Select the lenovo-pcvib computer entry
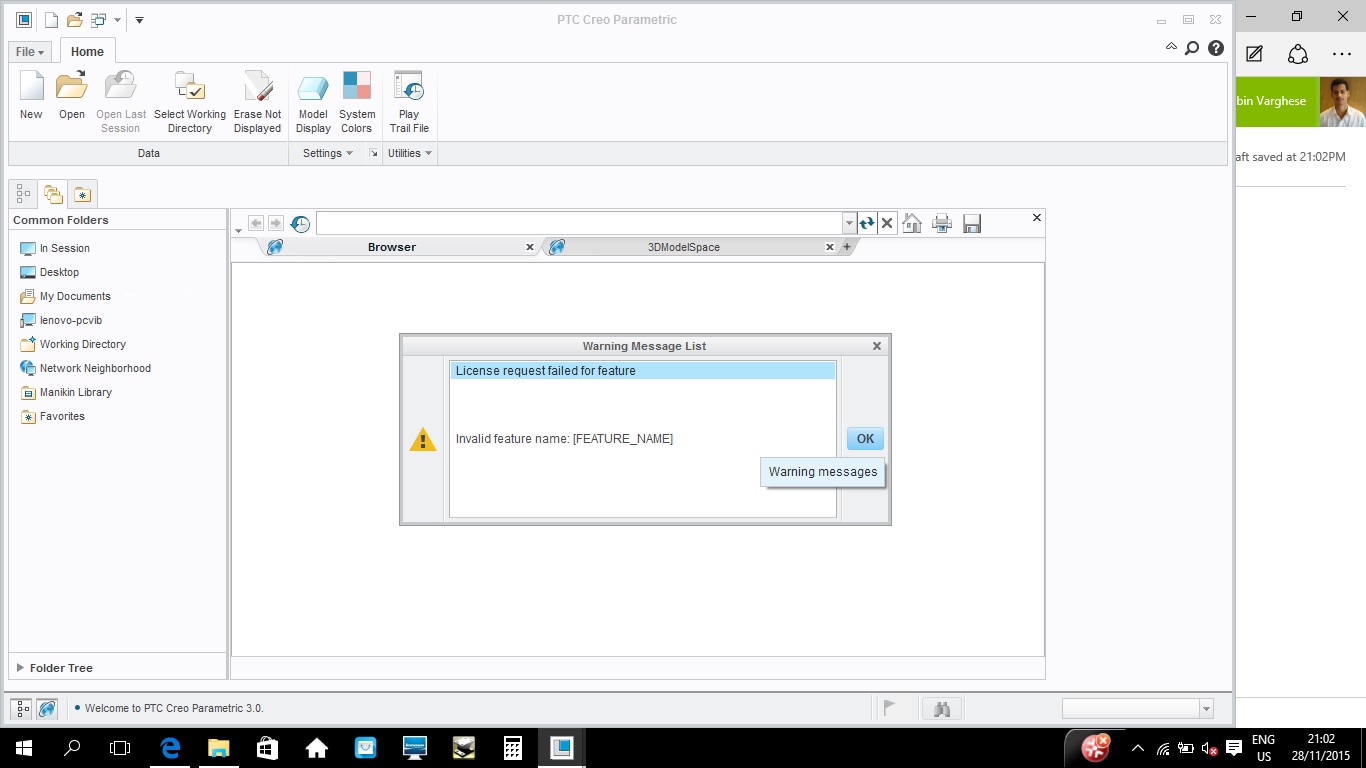The height and width of the screenshot is (768, 1366). point(61,320)
